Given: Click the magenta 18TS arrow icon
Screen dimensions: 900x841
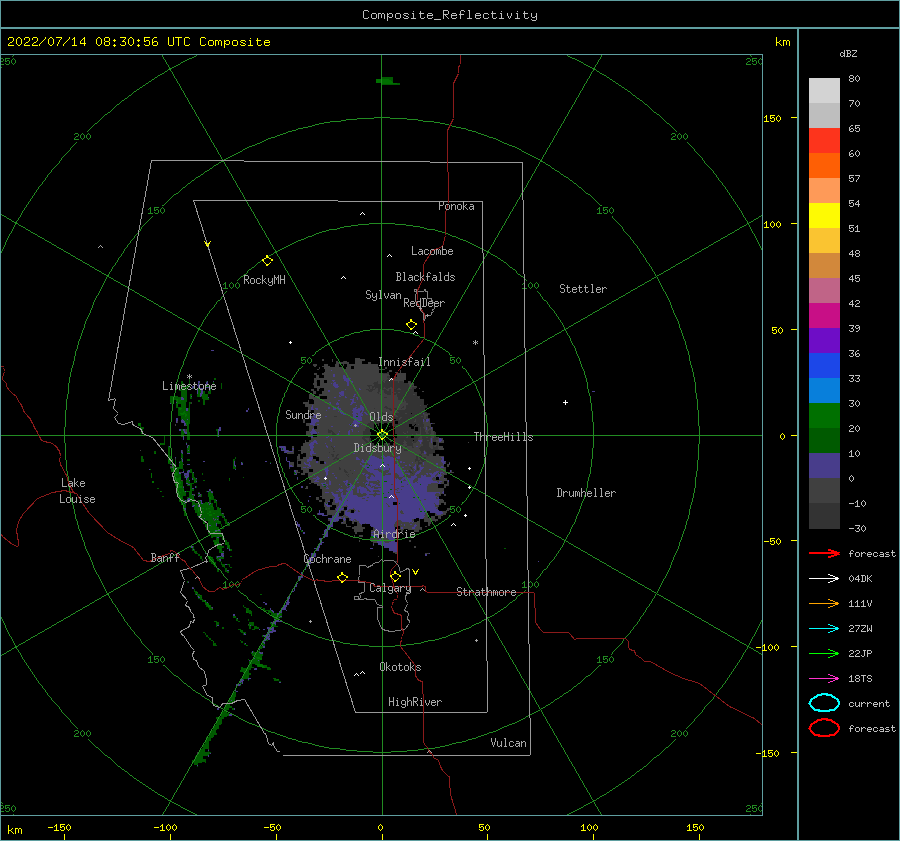Looking at the screenshot, I should coord(824,679).
